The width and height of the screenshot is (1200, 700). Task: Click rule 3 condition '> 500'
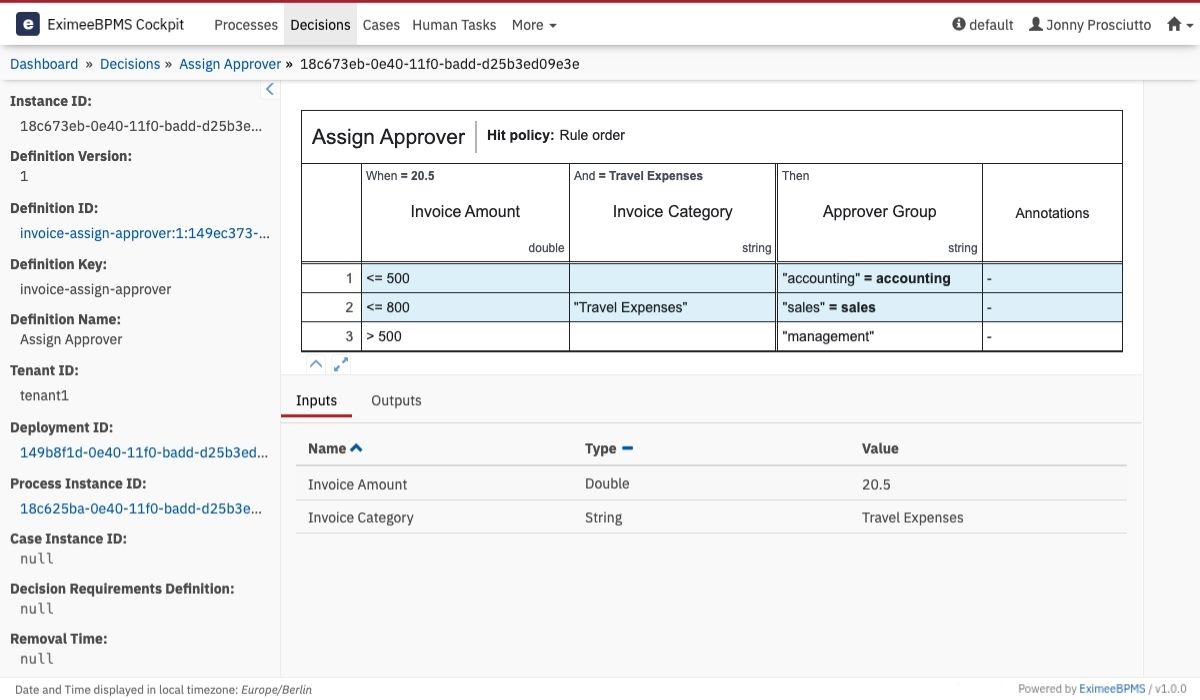[465, 336]
